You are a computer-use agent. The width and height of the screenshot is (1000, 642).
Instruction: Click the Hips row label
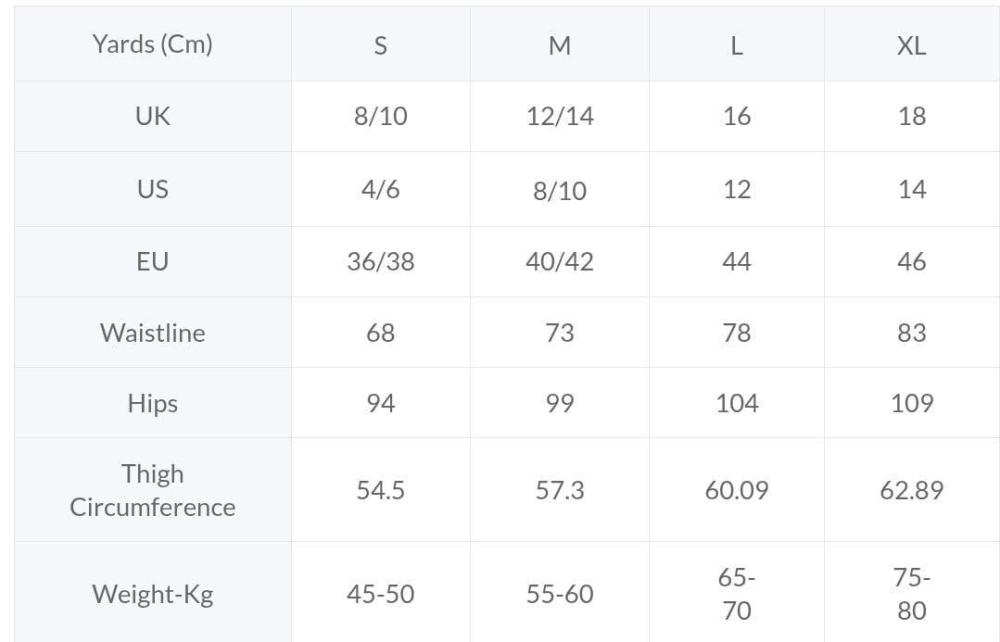(152, 403)
